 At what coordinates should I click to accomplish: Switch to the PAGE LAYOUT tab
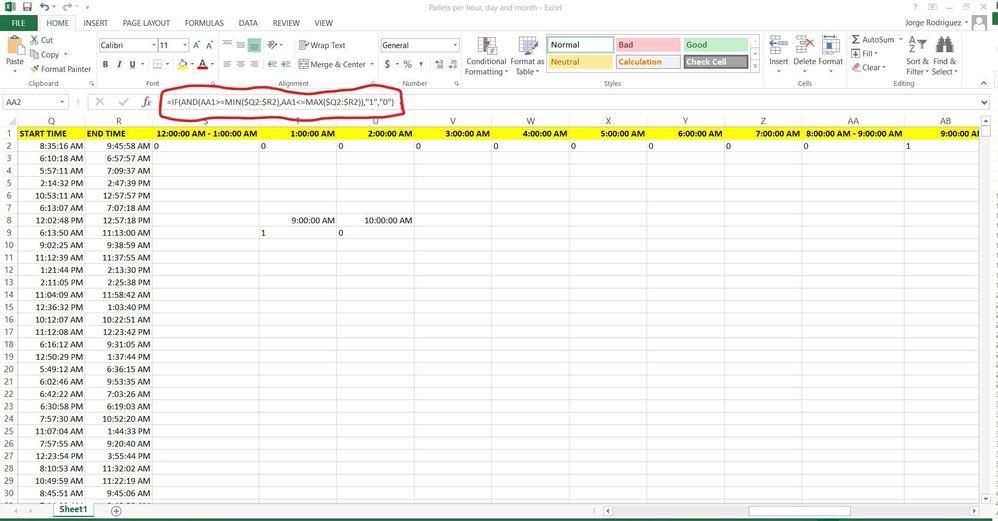146,23
